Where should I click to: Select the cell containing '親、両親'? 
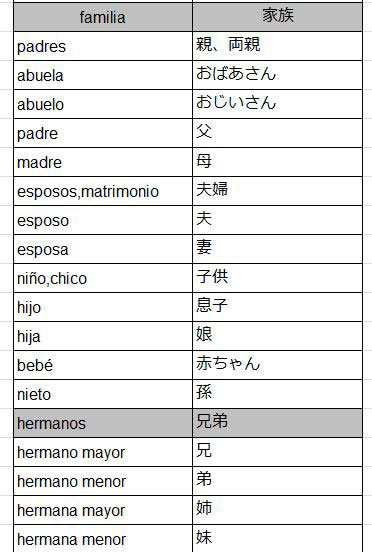click(277, 46)
